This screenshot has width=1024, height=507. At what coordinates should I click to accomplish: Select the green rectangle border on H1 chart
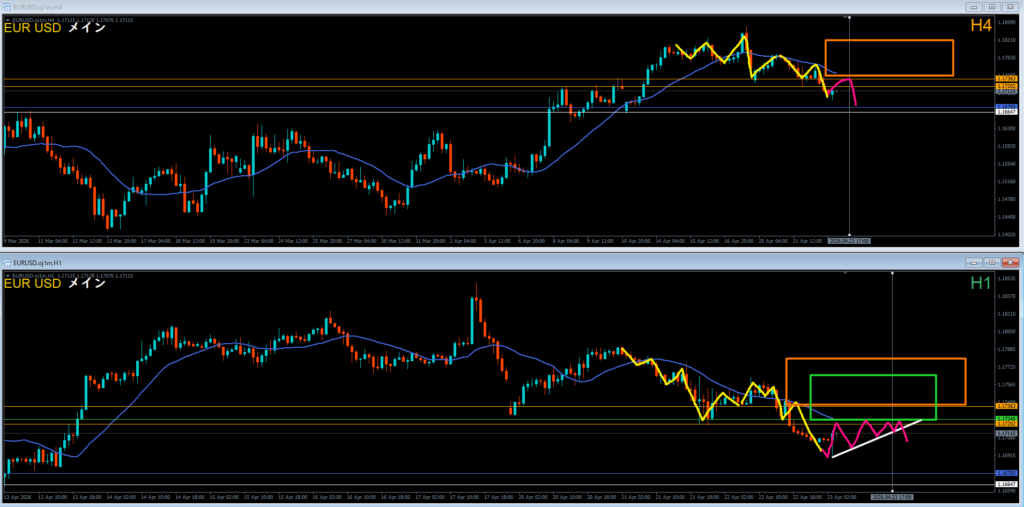click(x=872, y=376)
